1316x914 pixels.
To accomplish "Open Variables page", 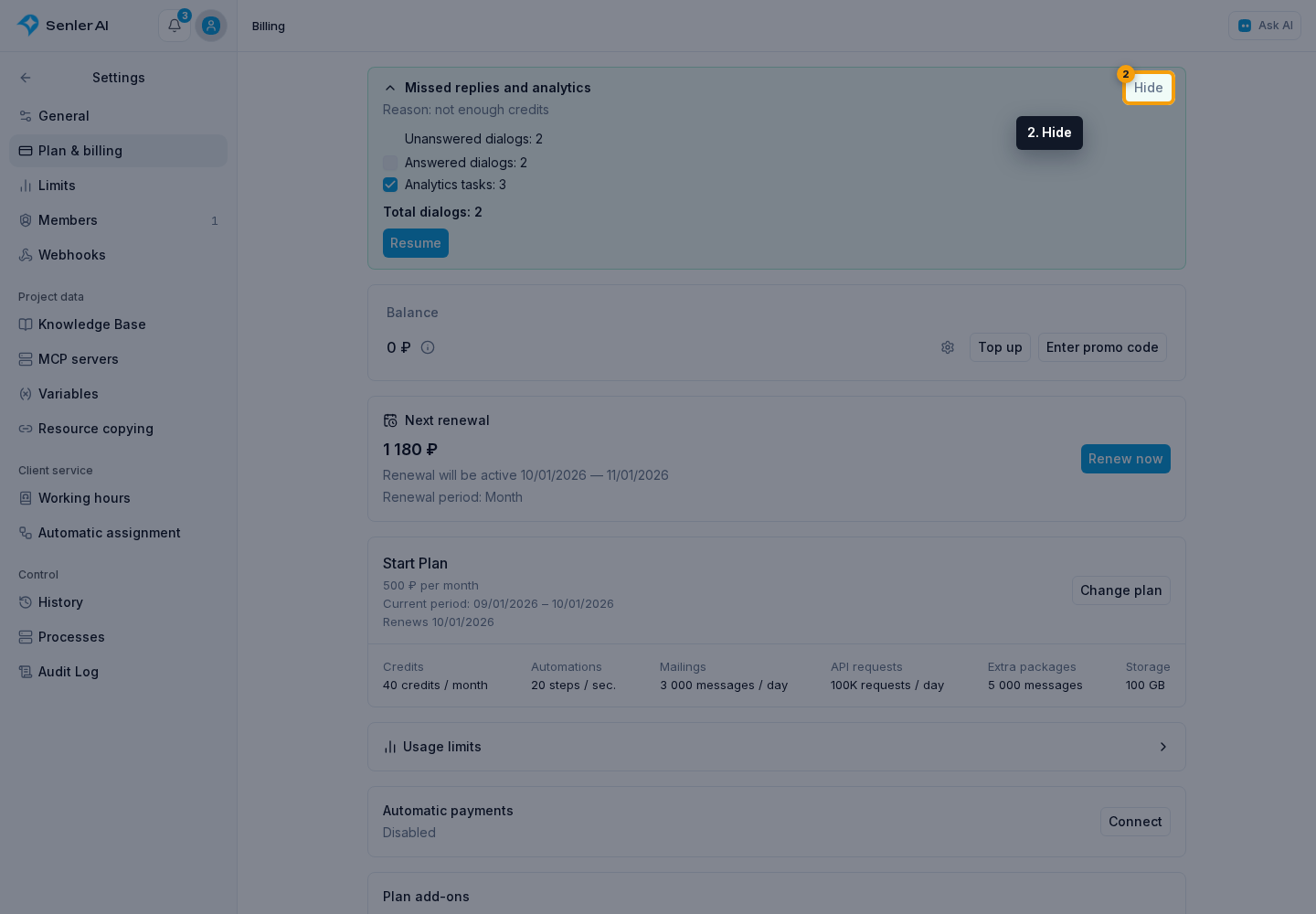I will pyautogui.click(x=118, y=394).
